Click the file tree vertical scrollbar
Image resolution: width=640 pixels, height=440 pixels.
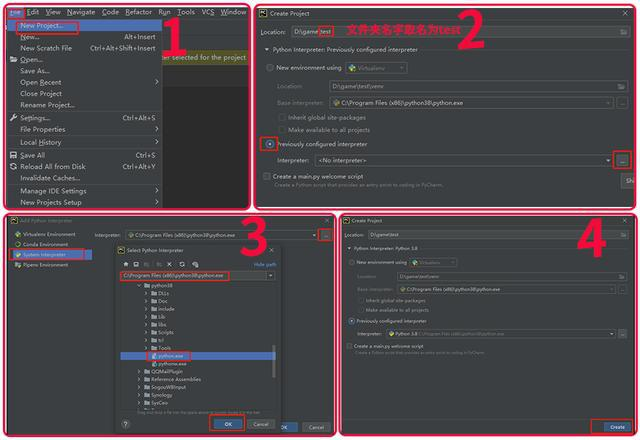point(273,361)
